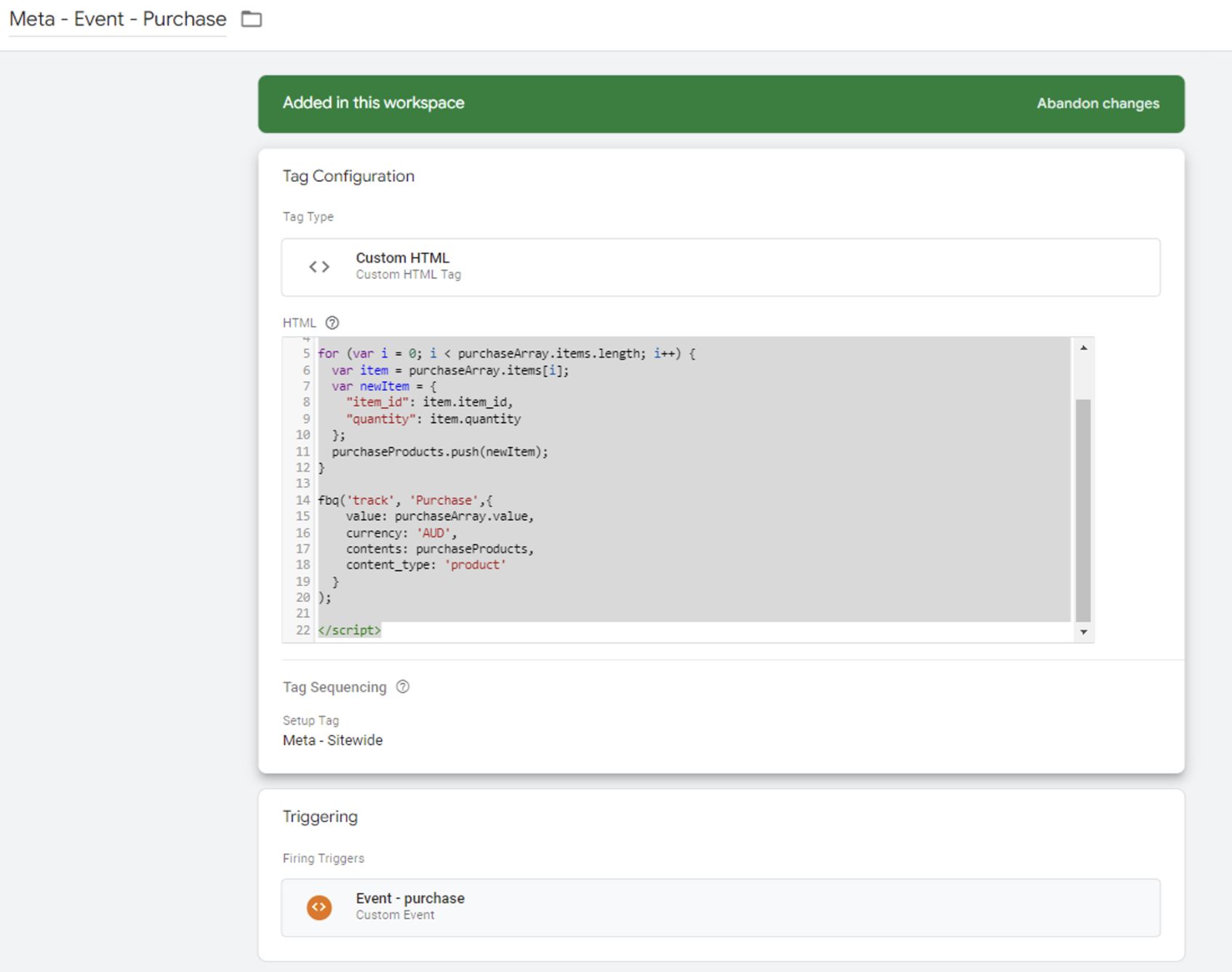Place cursor on line with fbq('track', 'Purchase'

tap(405, 501)
